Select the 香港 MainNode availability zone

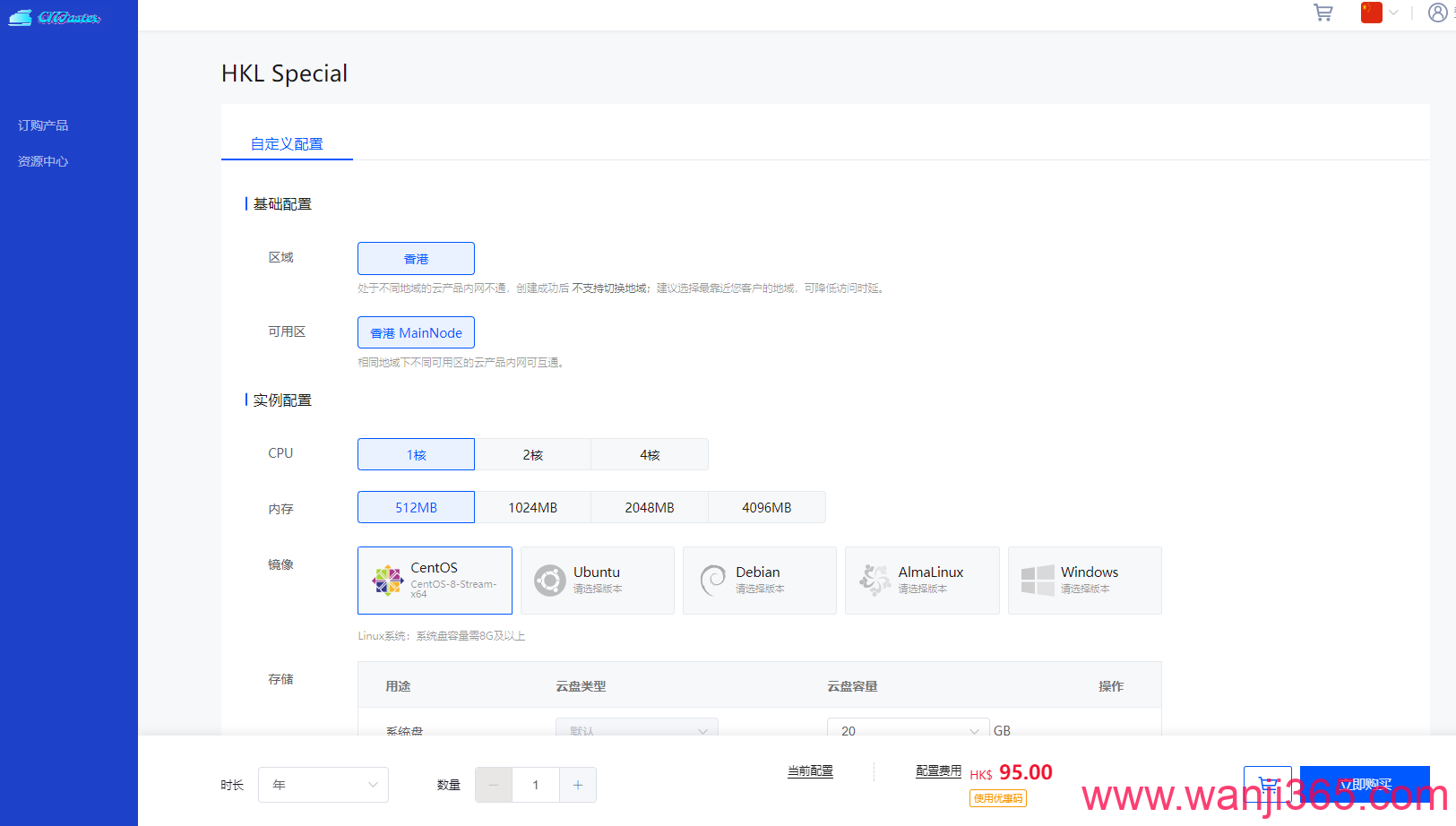[x=416, y=332]
